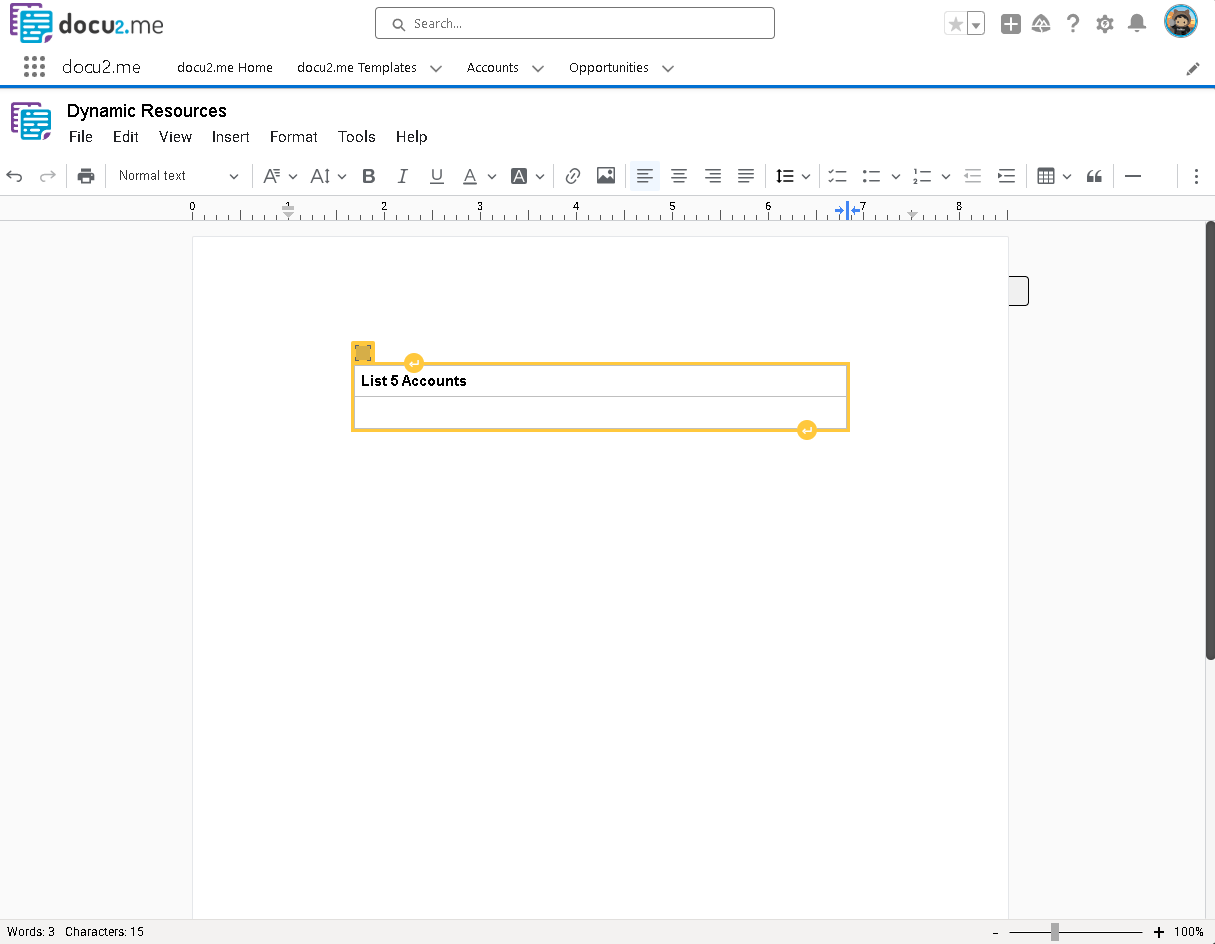Insert a hyperlink with link icon

click(x=572, y=176)
